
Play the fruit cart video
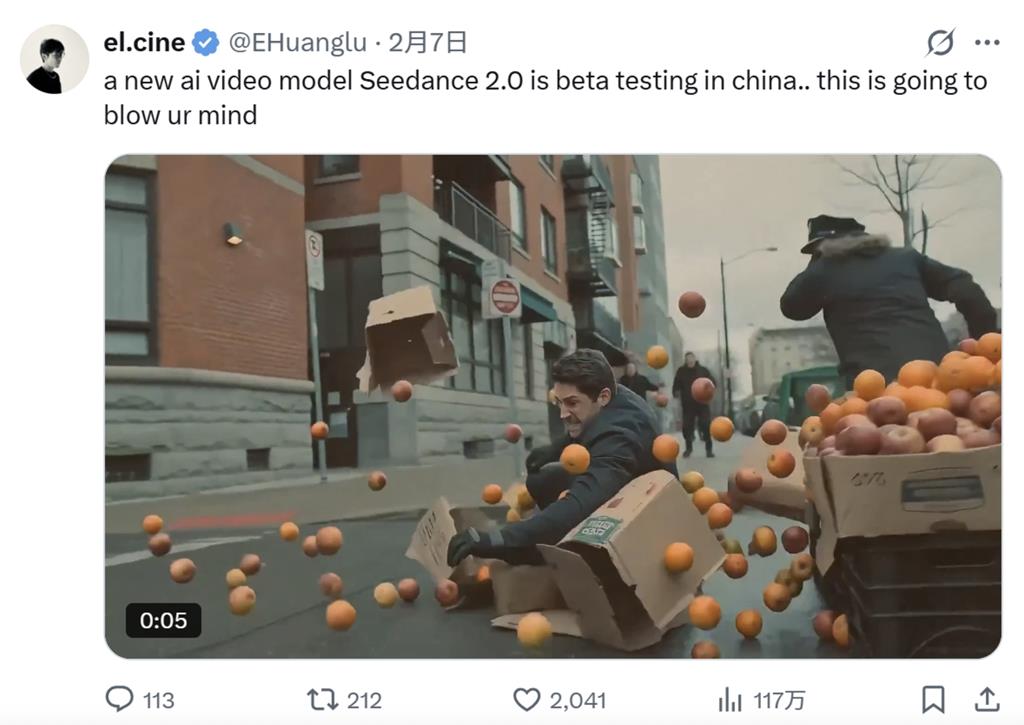coord(553,406)
